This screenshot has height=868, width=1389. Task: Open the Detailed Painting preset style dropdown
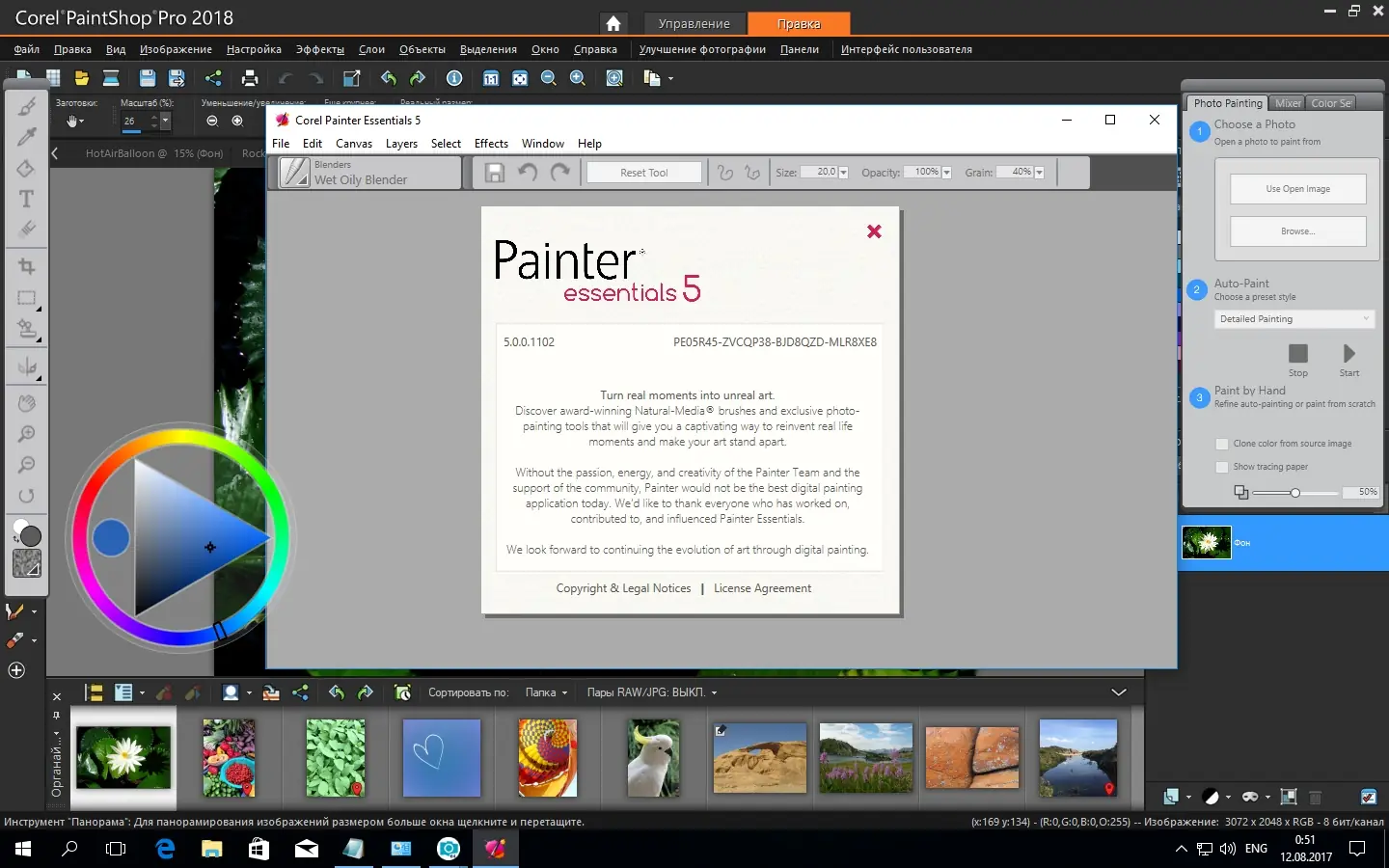click(1294, 319)
